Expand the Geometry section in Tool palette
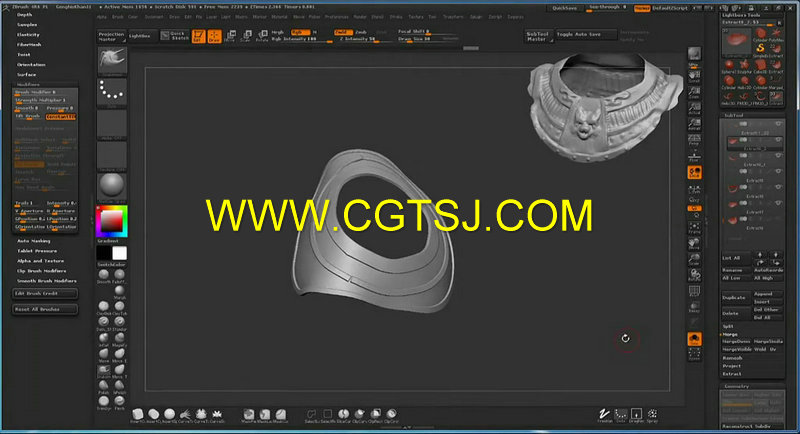 [737, 387]
